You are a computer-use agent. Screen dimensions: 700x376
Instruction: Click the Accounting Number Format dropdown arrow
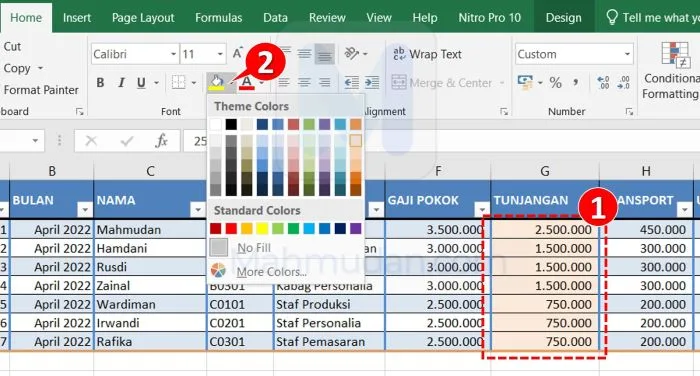point(540,83)
